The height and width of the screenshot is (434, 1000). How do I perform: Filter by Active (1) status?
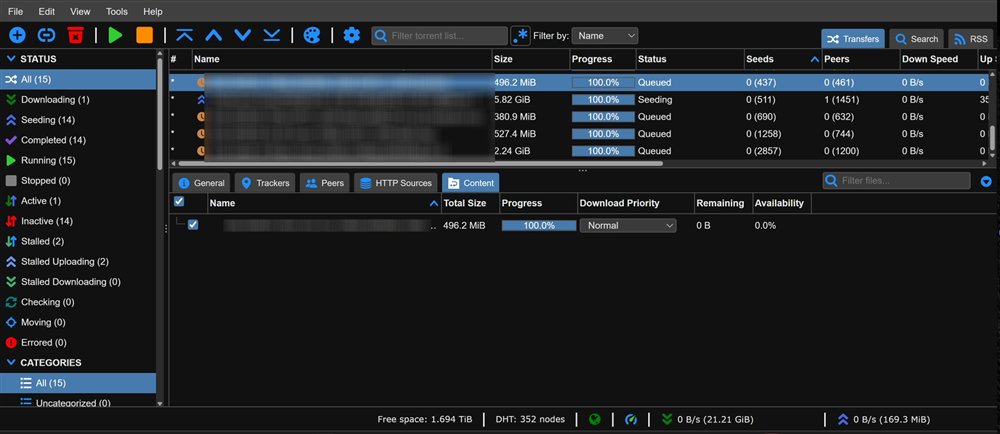tap(41, 201)
